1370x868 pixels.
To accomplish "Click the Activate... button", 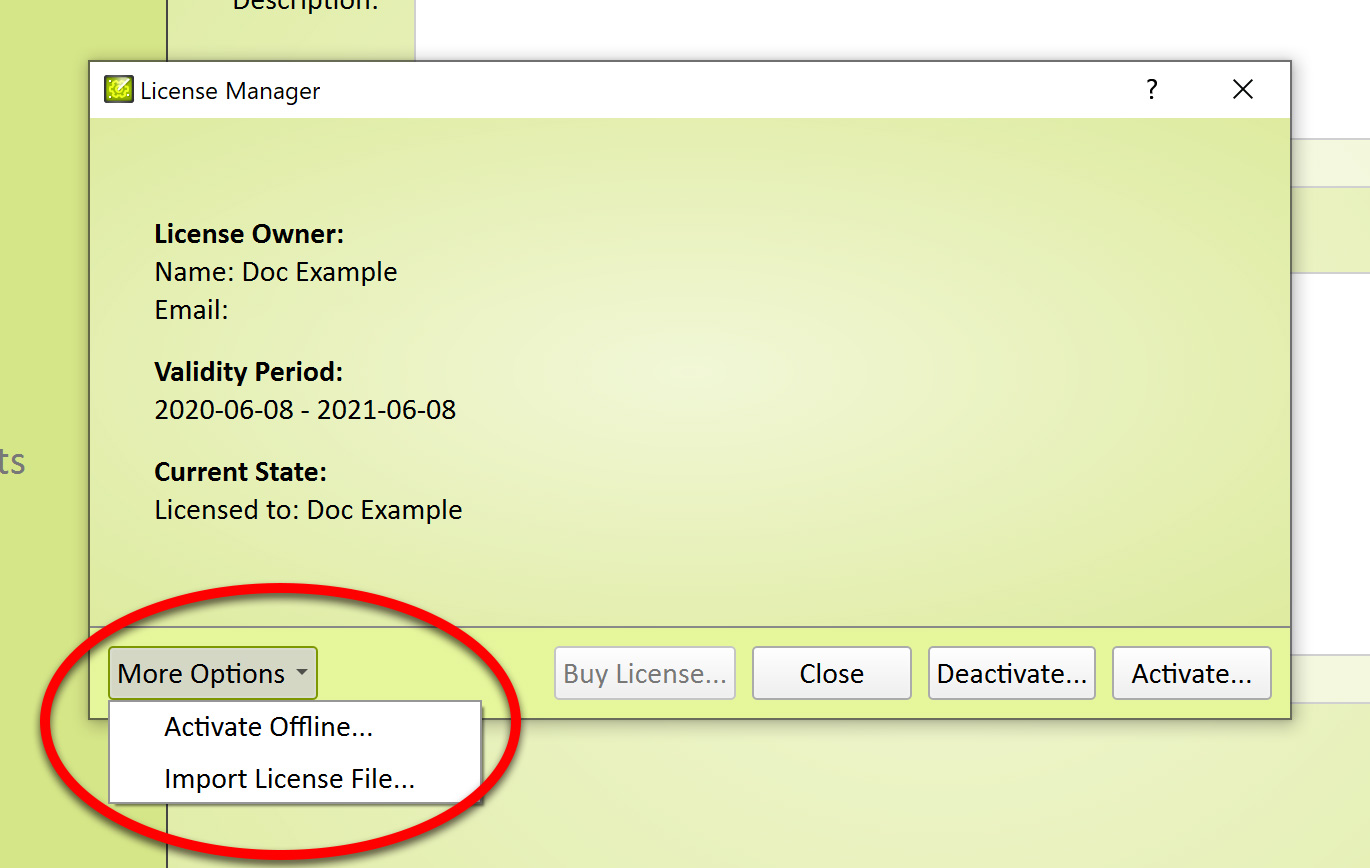I will pyautogui.click(x=1191, y=674).
